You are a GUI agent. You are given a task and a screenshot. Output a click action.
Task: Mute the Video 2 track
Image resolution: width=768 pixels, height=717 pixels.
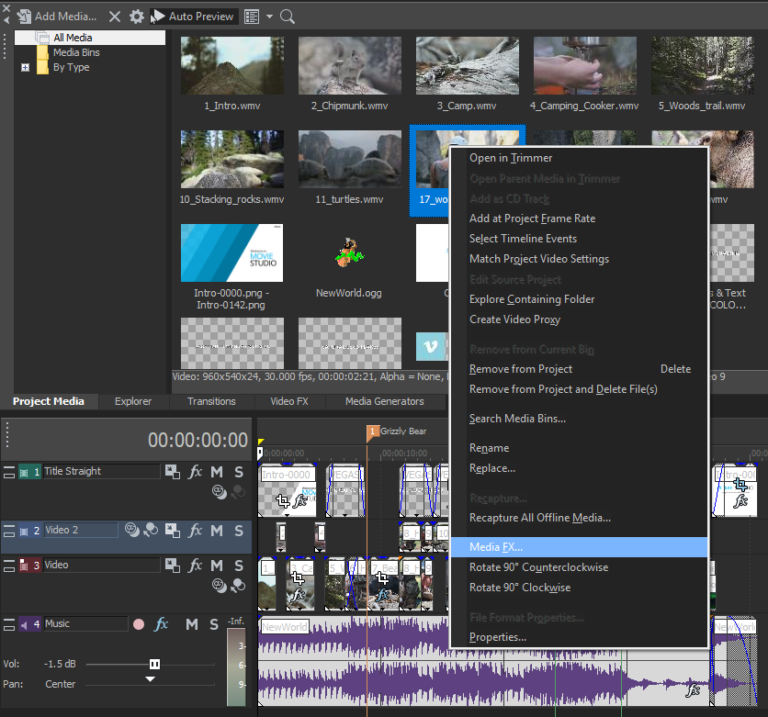(x=216, y=530)
